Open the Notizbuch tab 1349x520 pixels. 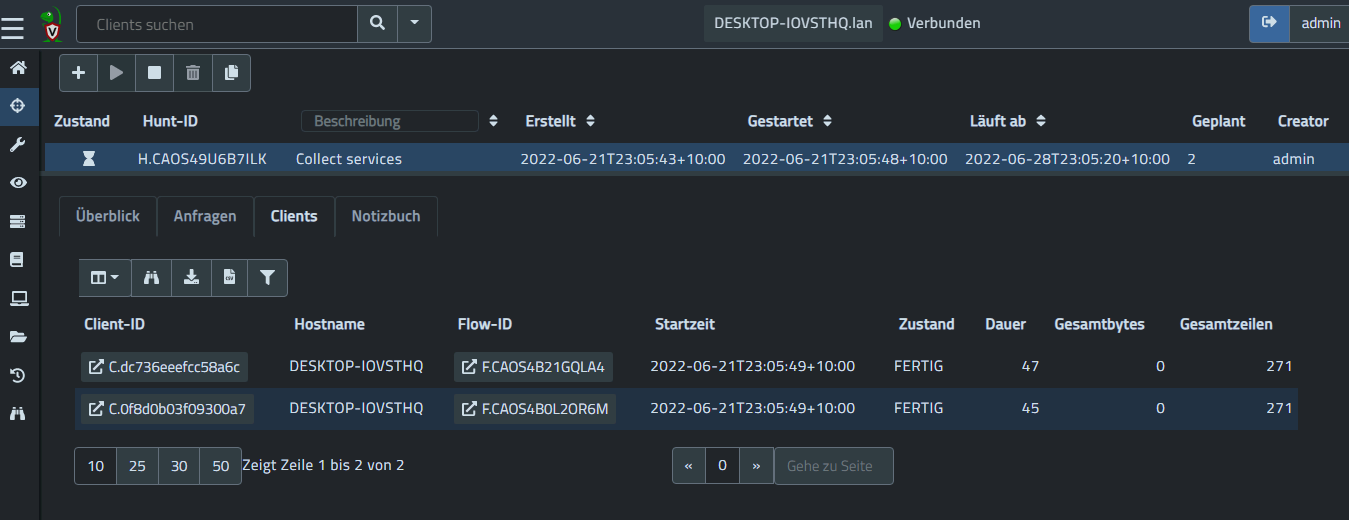coord(386,216)
